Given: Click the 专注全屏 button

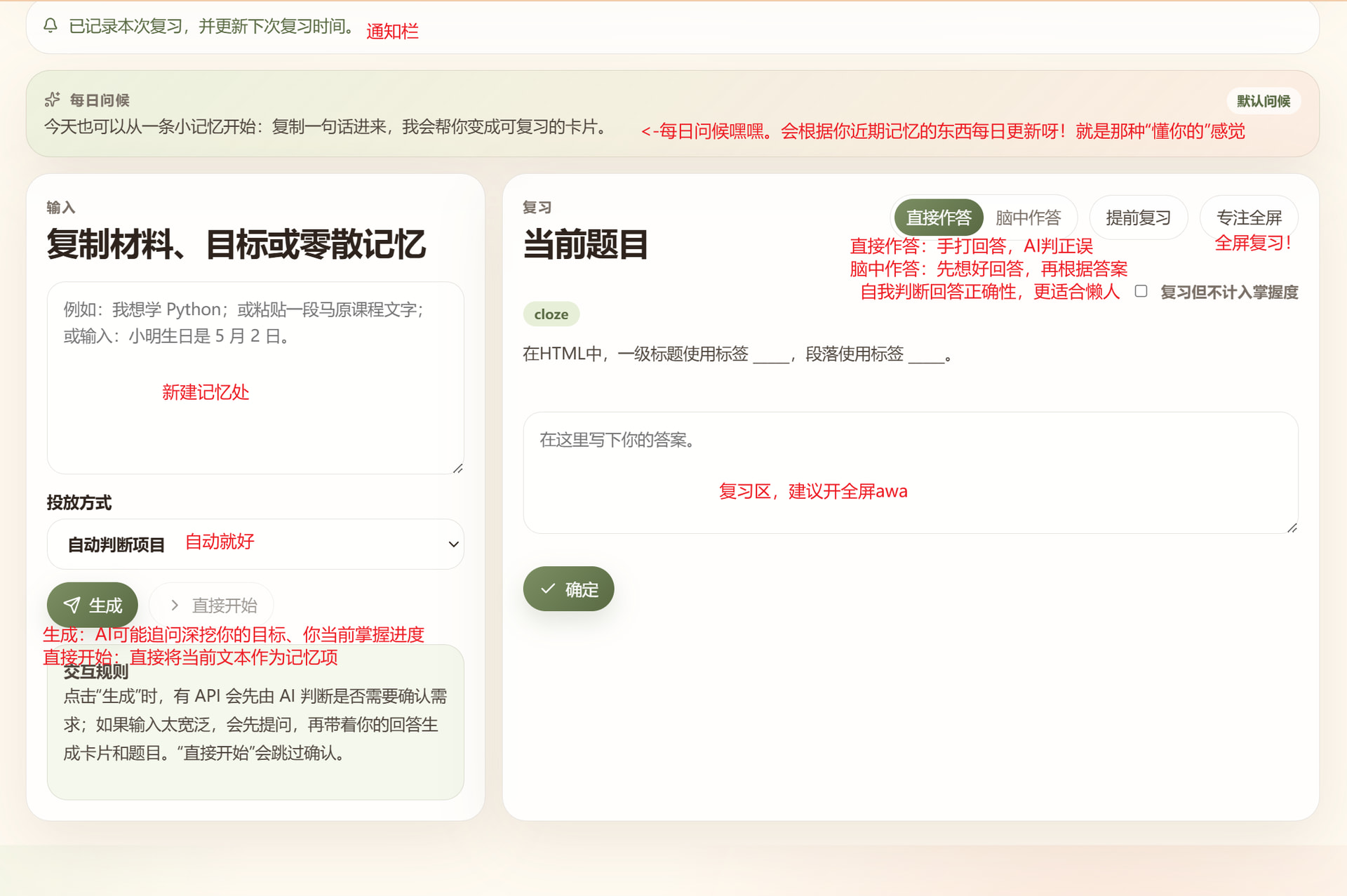Looking at the screenshot, I should 1249,218.
